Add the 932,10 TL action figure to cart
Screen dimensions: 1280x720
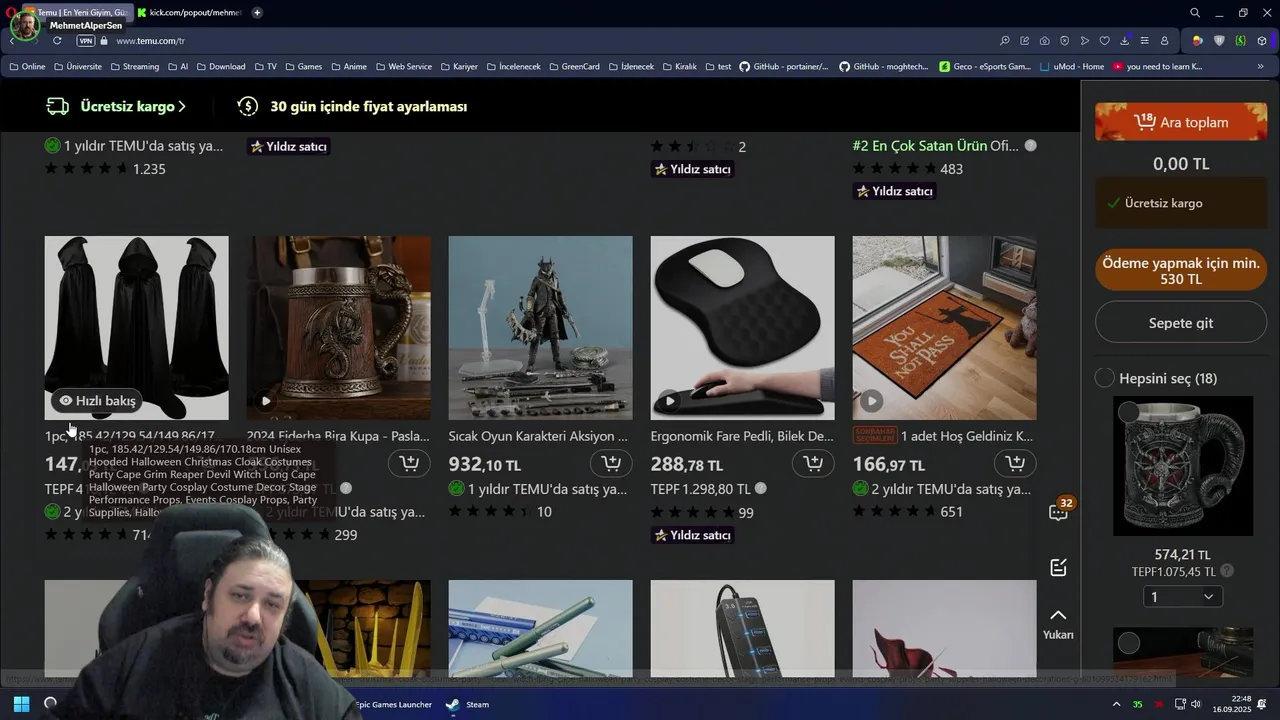pos(611,463)
